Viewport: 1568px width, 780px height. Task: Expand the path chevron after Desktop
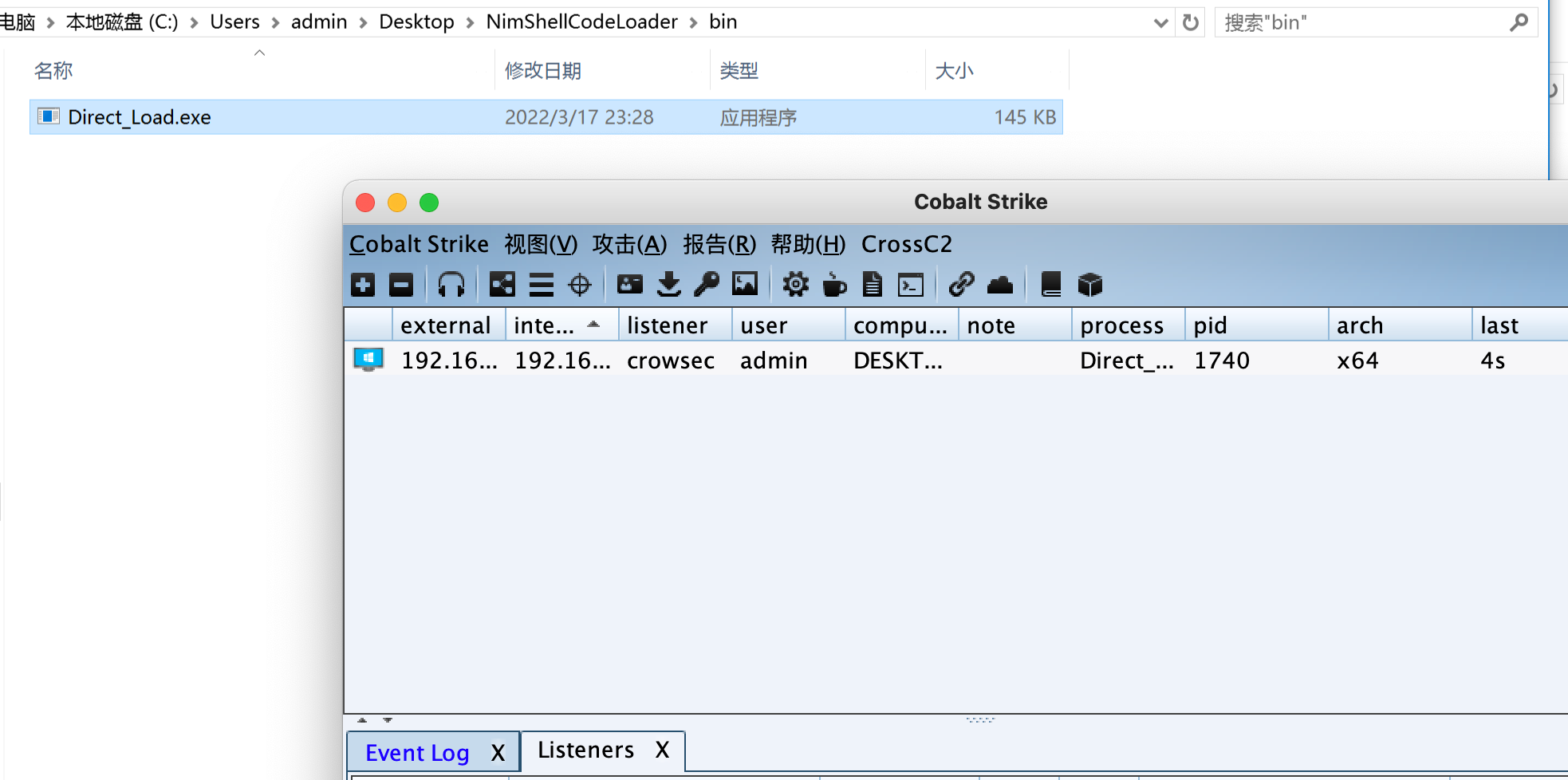pyautogui.click(x=470, y=22)
